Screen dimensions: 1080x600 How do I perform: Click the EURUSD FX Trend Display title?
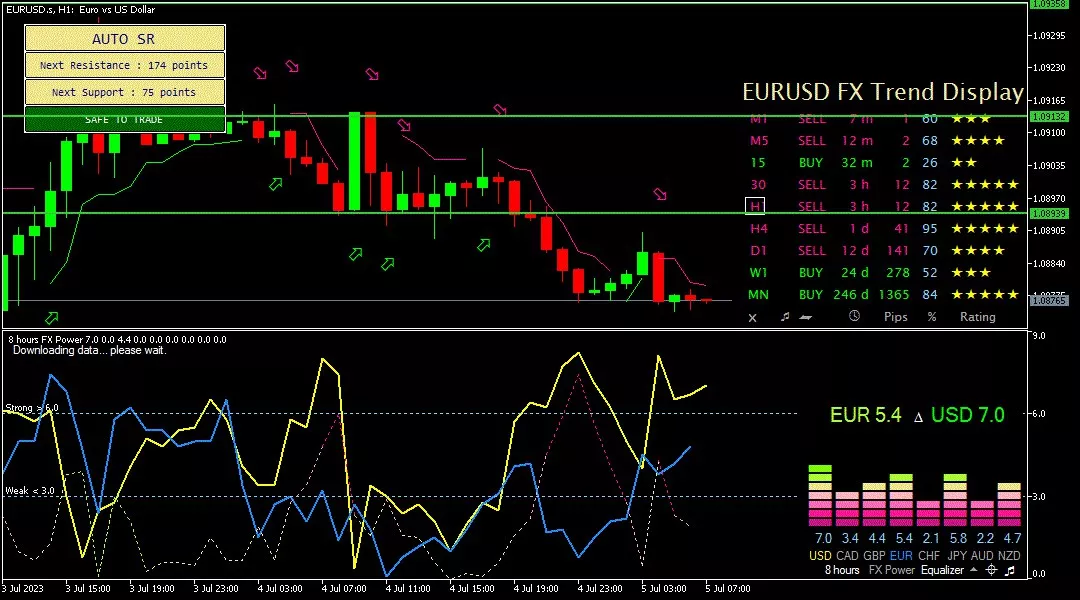click(x=883, y=92)
